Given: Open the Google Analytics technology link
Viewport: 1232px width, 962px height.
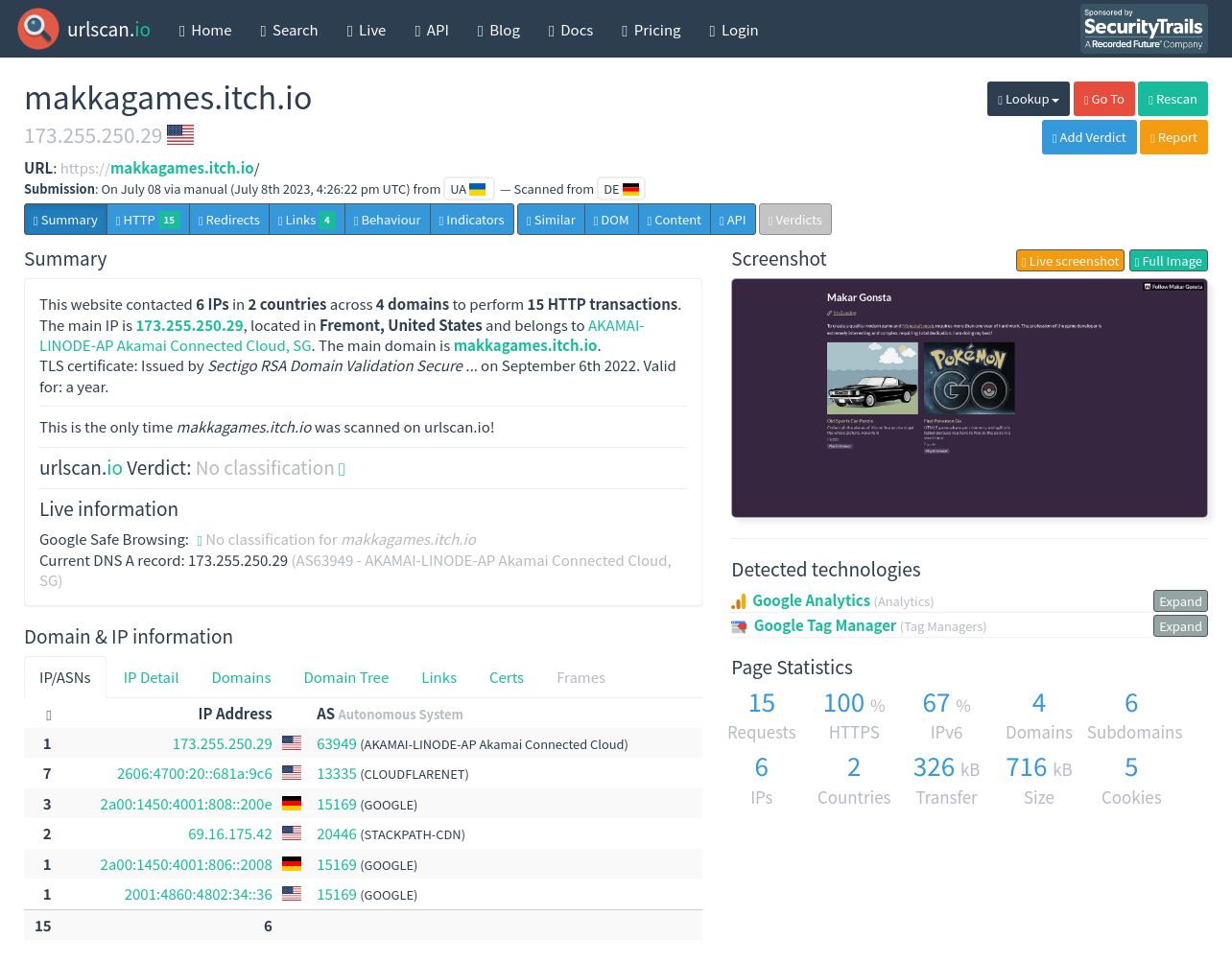Looking at the screenshot, I should tap(811, 600).
